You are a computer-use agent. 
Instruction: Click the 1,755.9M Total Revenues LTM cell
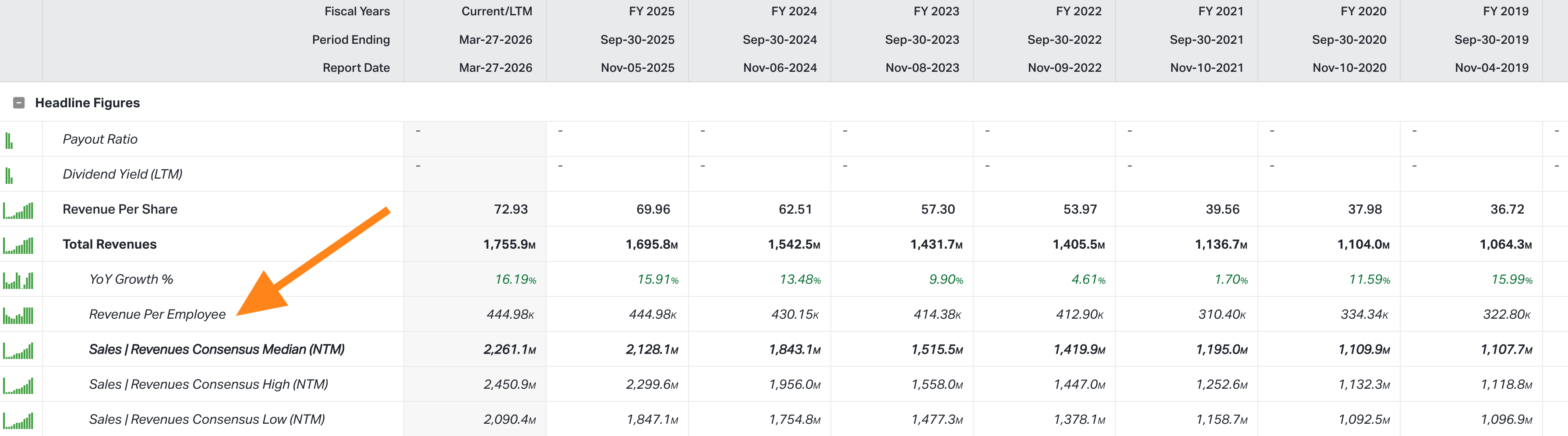click(509, 244)
